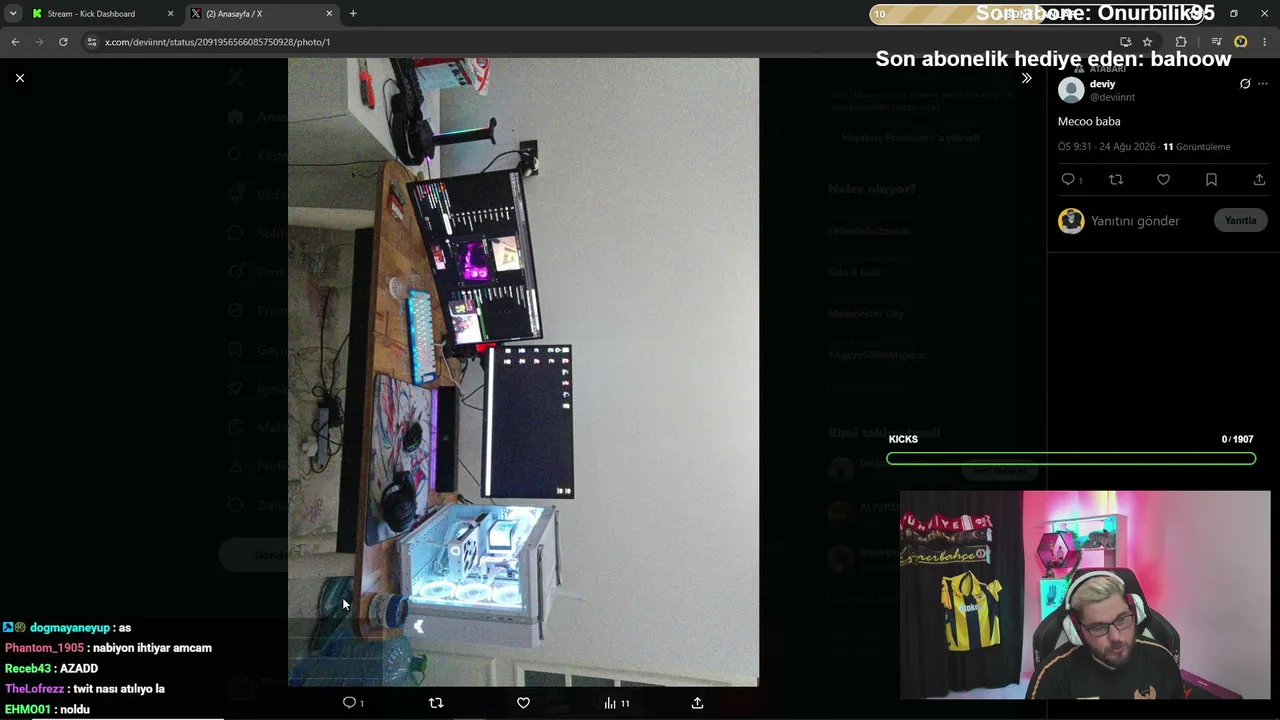Click the 11 Görüntüleme view count
Image resolution: width=1280 pixels, height=720 pixels.
pos(1196,147)
